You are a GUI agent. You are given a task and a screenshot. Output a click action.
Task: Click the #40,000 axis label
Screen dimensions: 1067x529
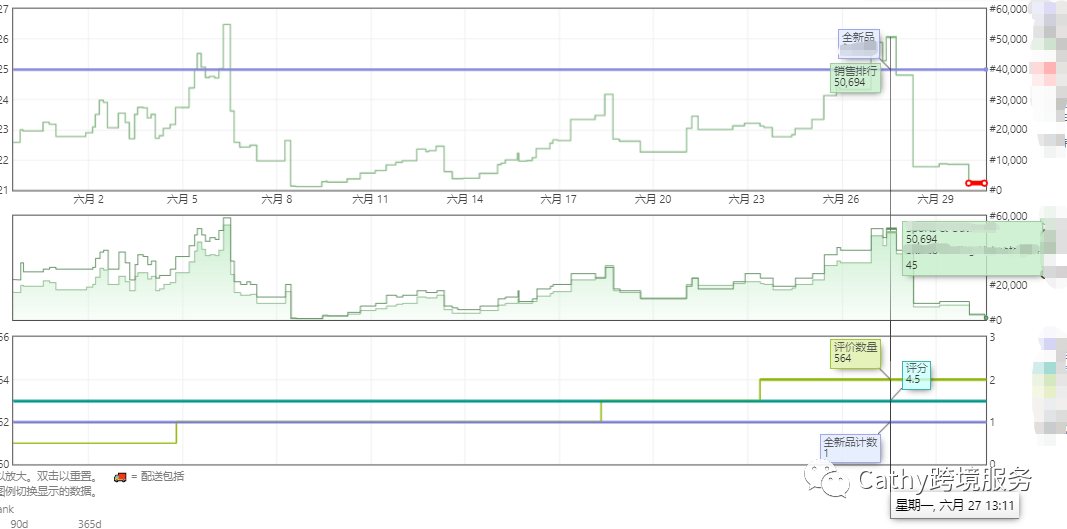point(1007,69)
